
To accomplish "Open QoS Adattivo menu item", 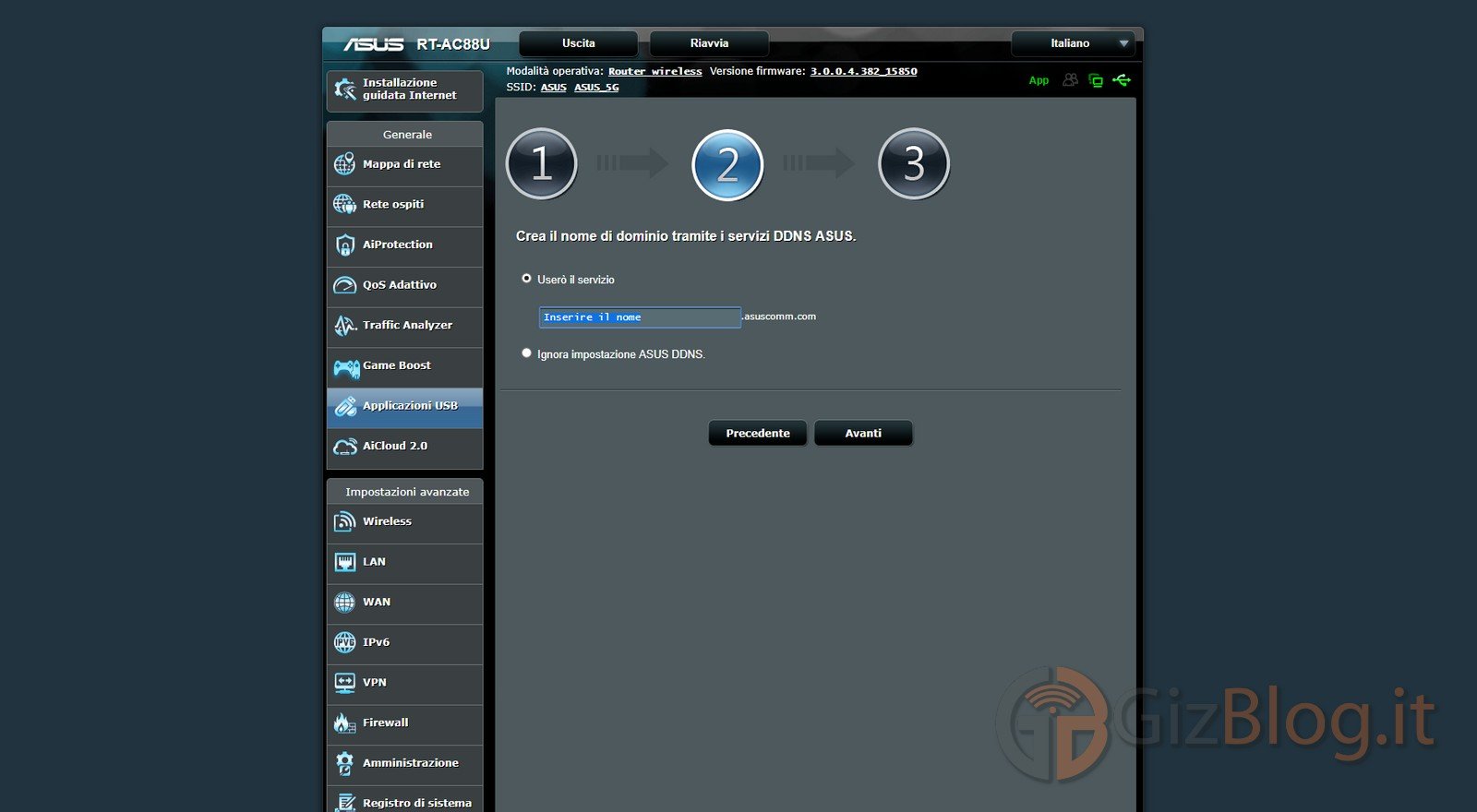I will 404,285.
